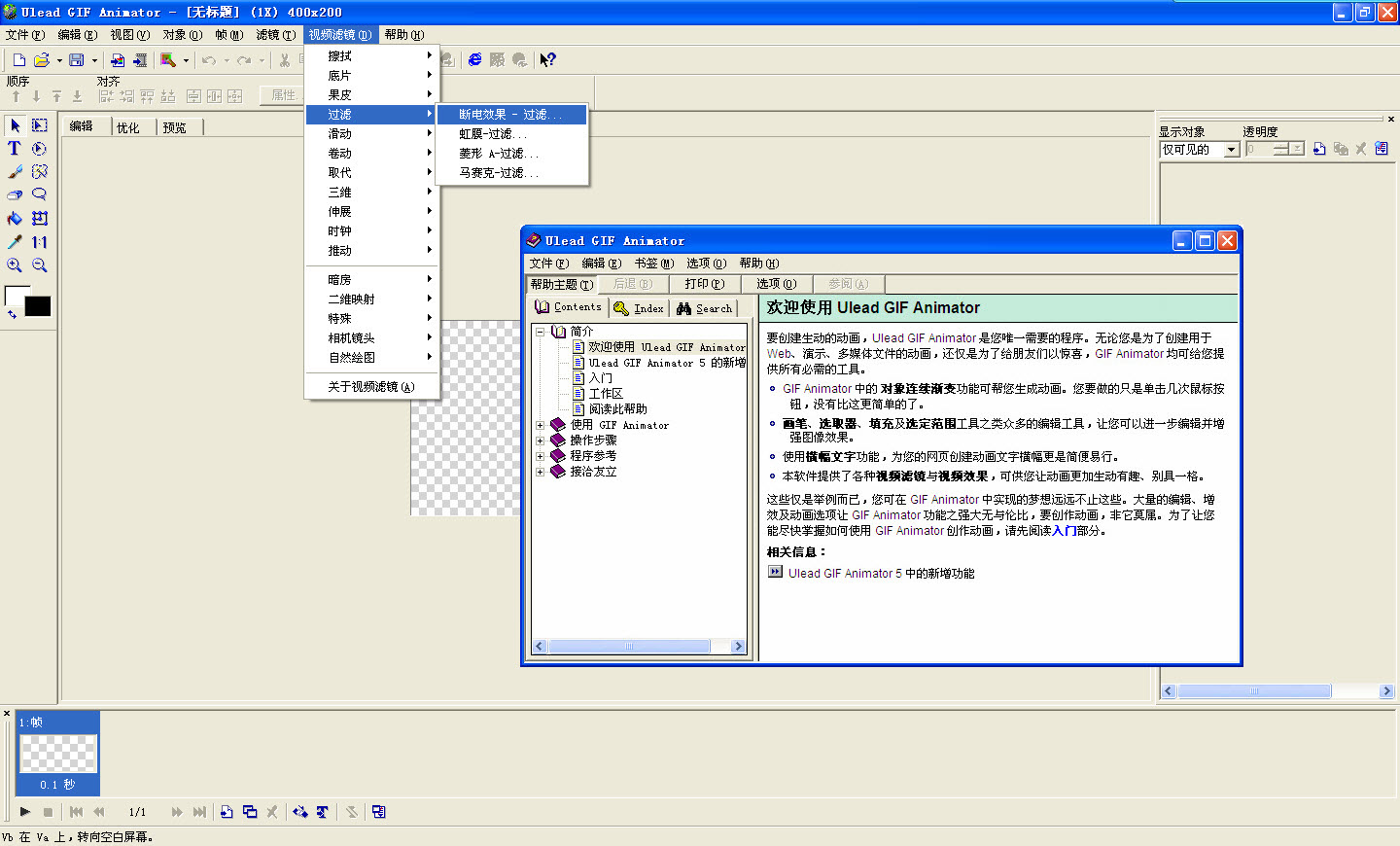Select the Eraser tool

[x=14, y=194]
